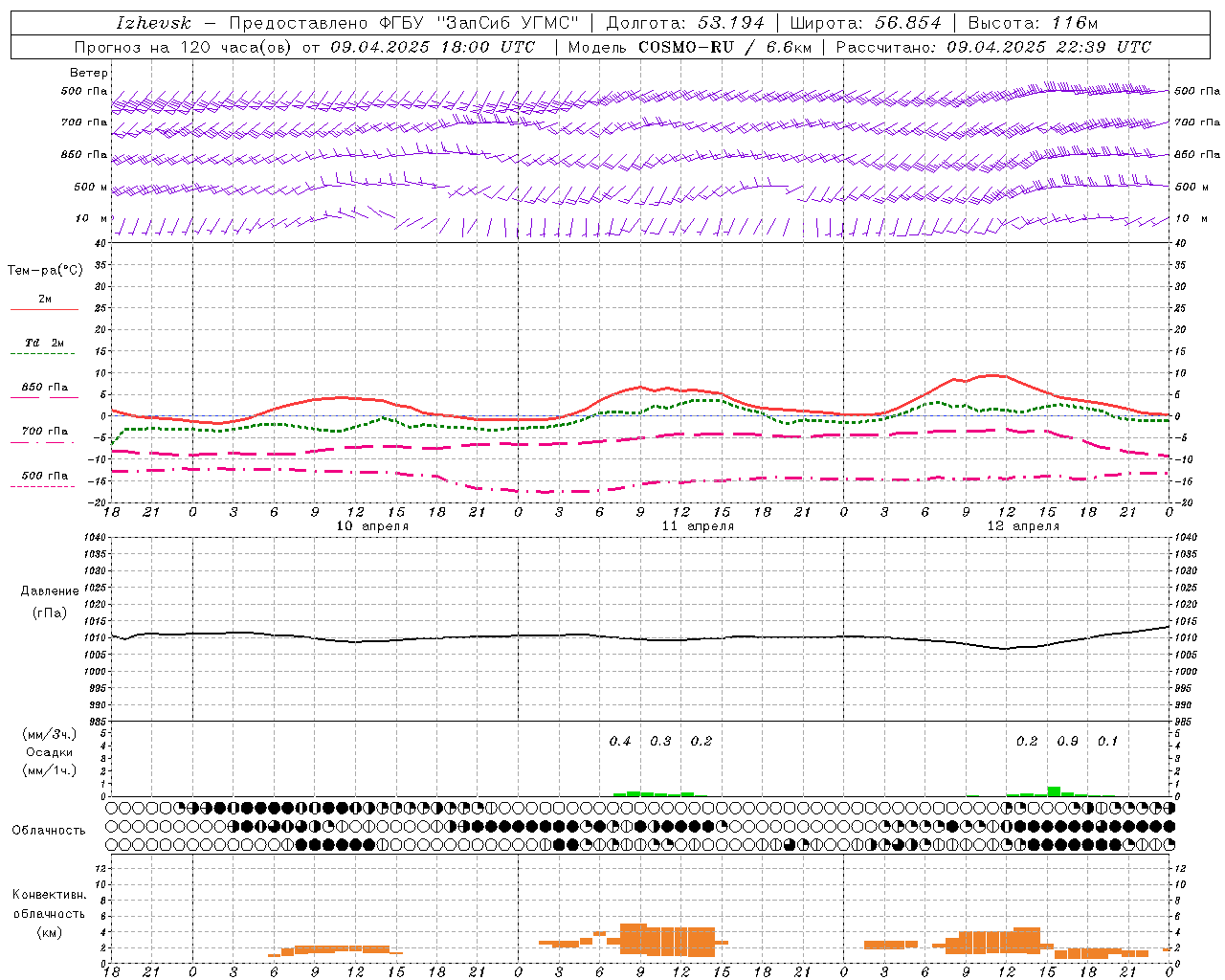Click the "Давление" pressure panel label

point(50,591)
